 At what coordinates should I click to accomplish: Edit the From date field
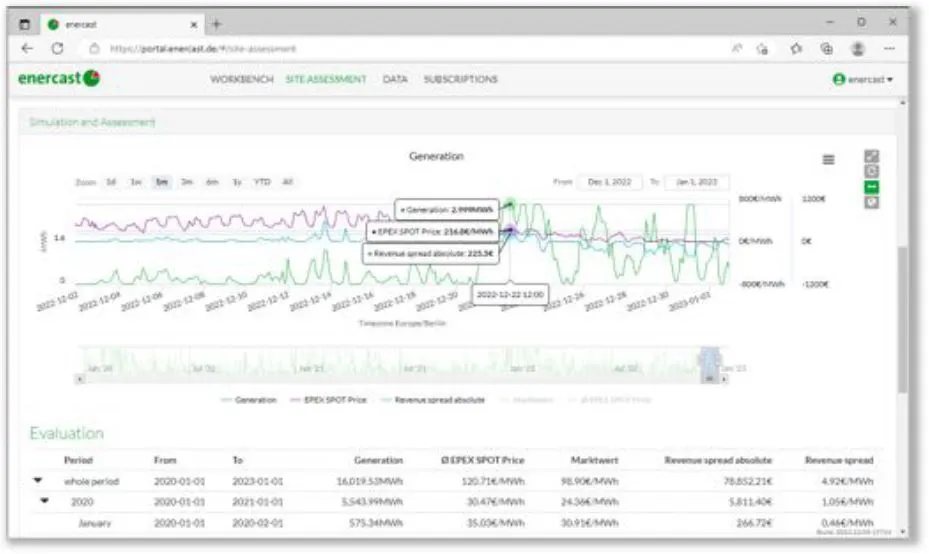pyautogui.click(x=610, y=182)
